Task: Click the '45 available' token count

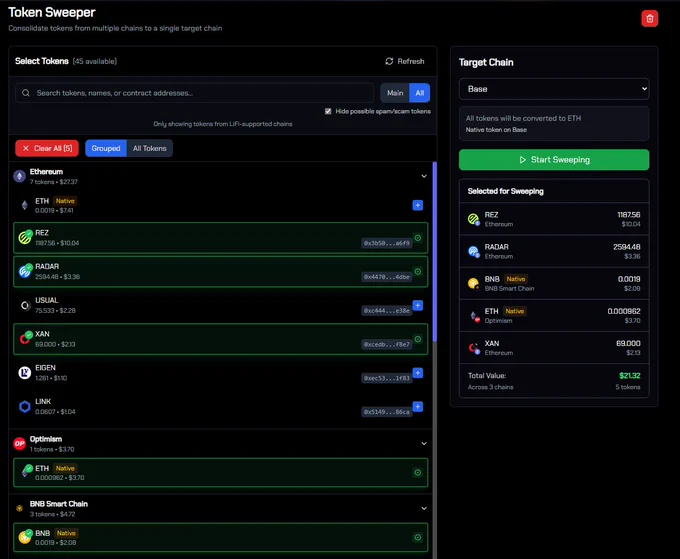Action: (95, 62)
